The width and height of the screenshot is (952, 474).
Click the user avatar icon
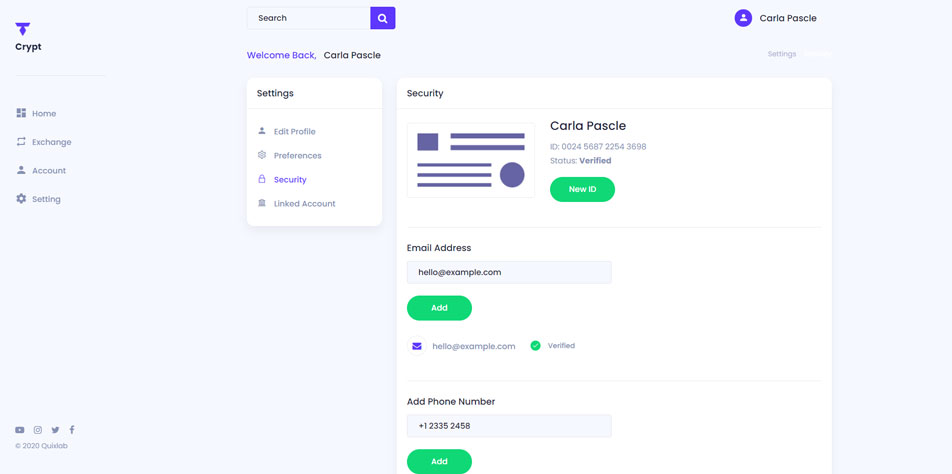tap(743, 18)
